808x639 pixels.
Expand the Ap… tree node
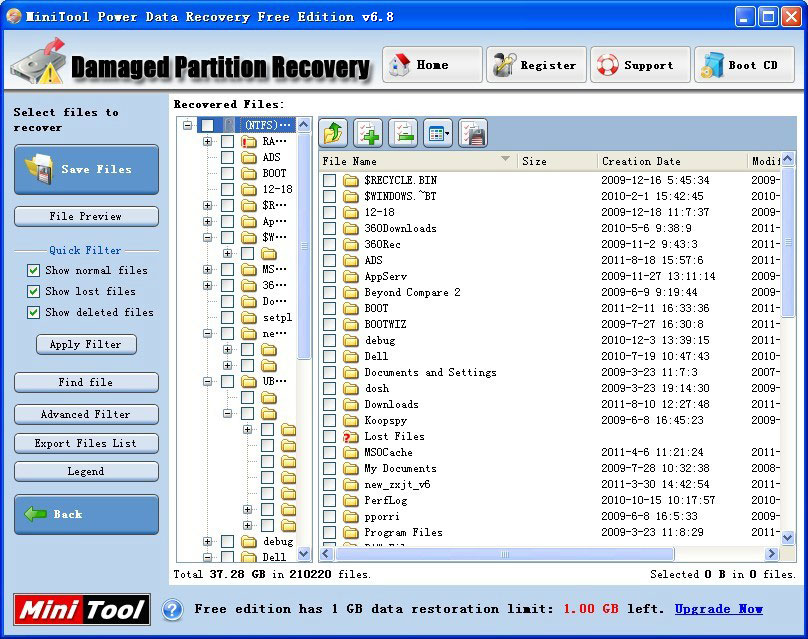click(207, 222)
